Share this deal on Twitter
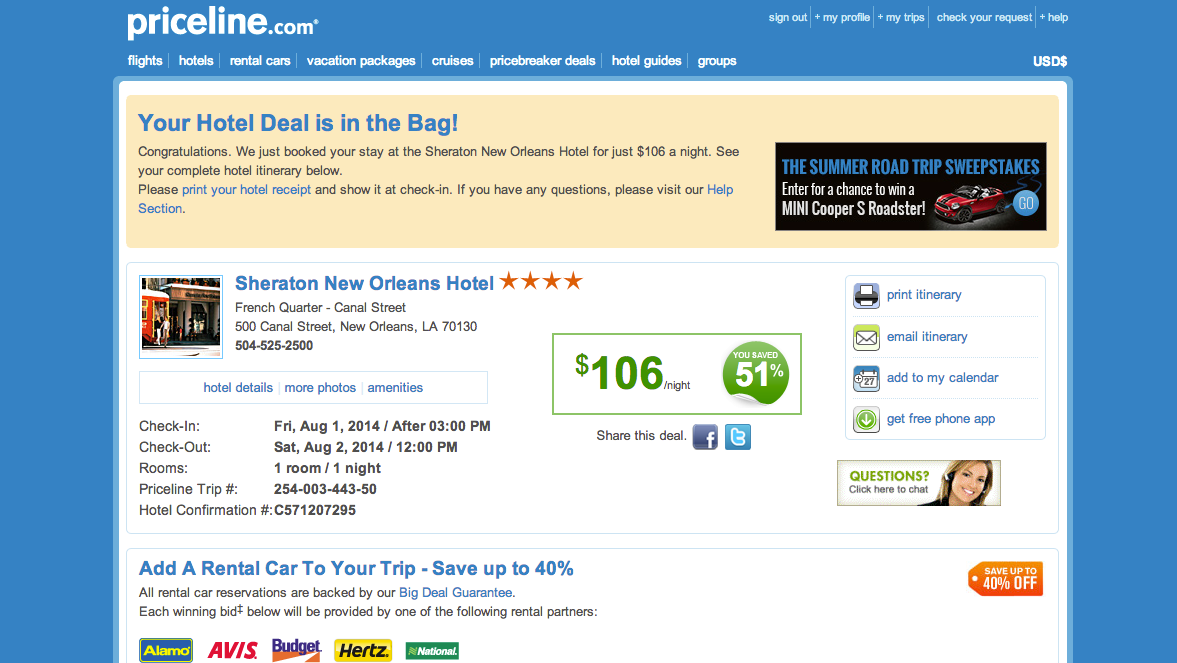This screenshot has width=1177, height=663. click(x=738, y=436)
